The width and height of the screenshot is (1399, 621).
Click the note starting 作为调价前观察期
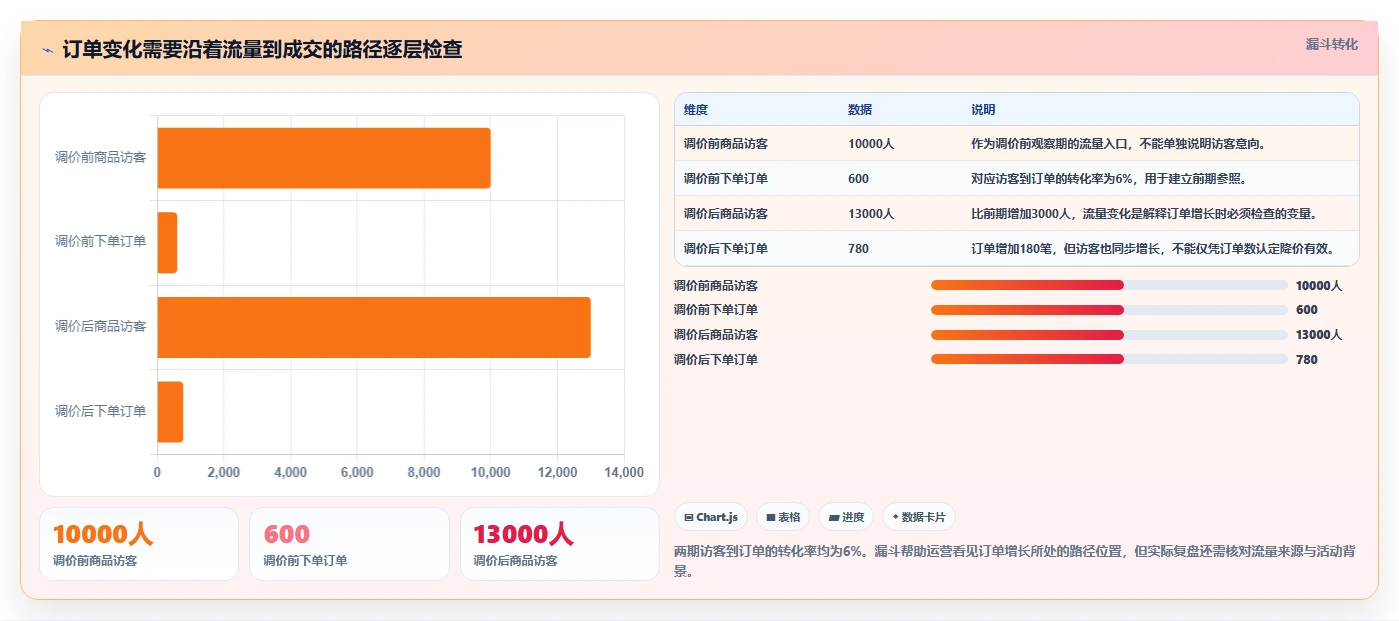point(1119,143)
